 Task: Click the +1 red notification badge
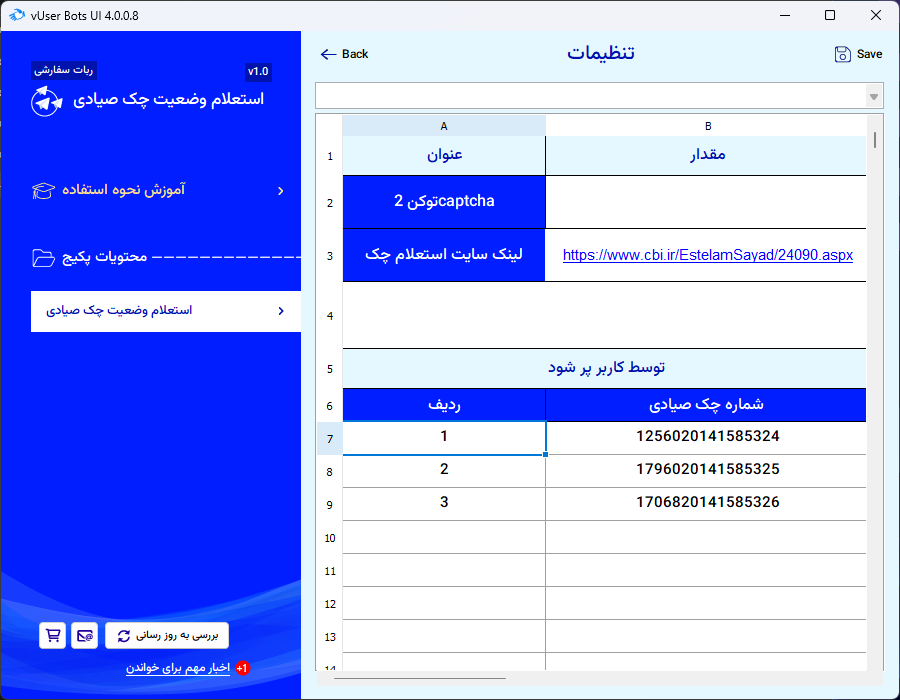(x=243, y=668)
